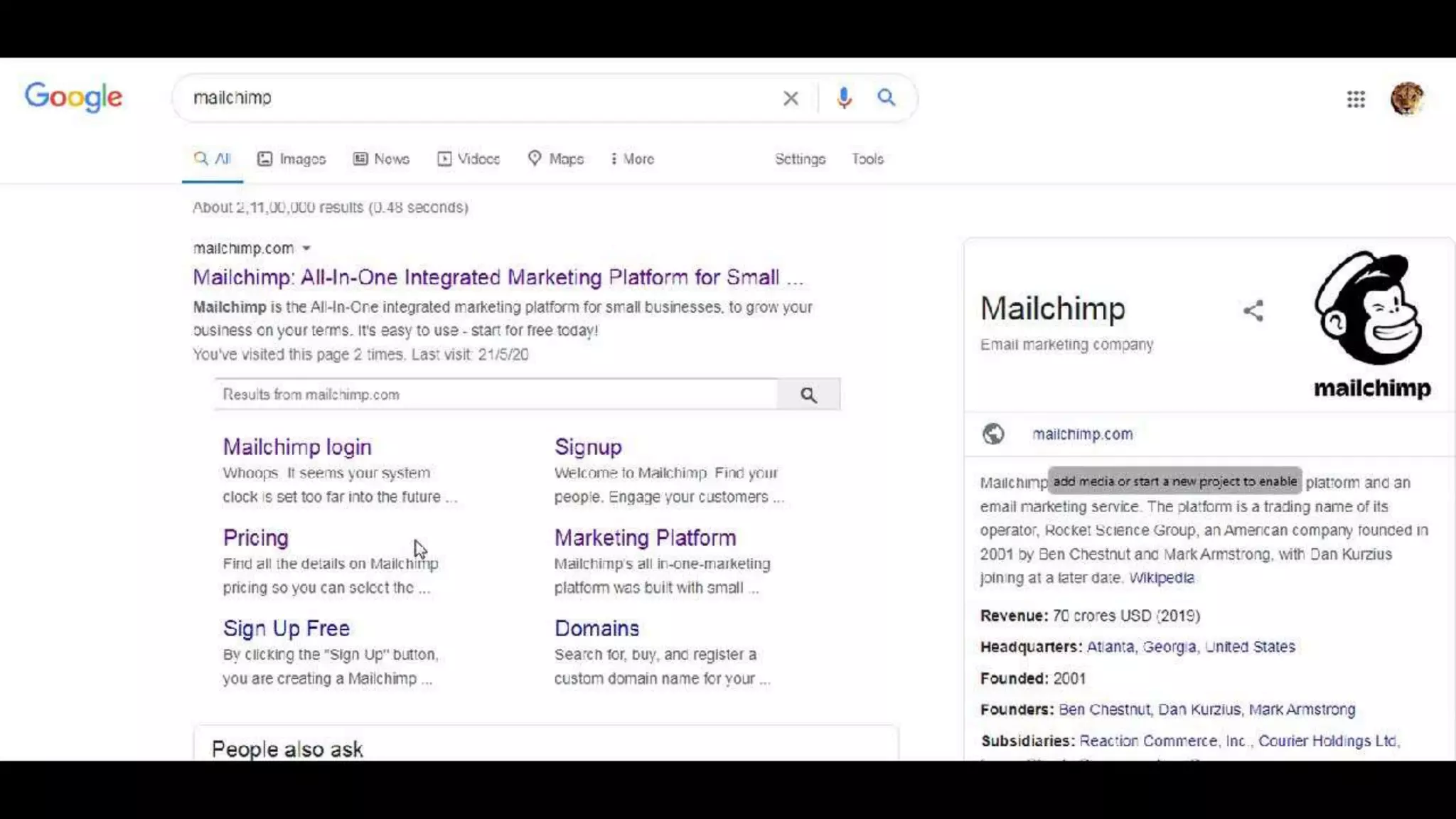
Task: Click the Email marketing company subtitle
Action: [1066, 344]
